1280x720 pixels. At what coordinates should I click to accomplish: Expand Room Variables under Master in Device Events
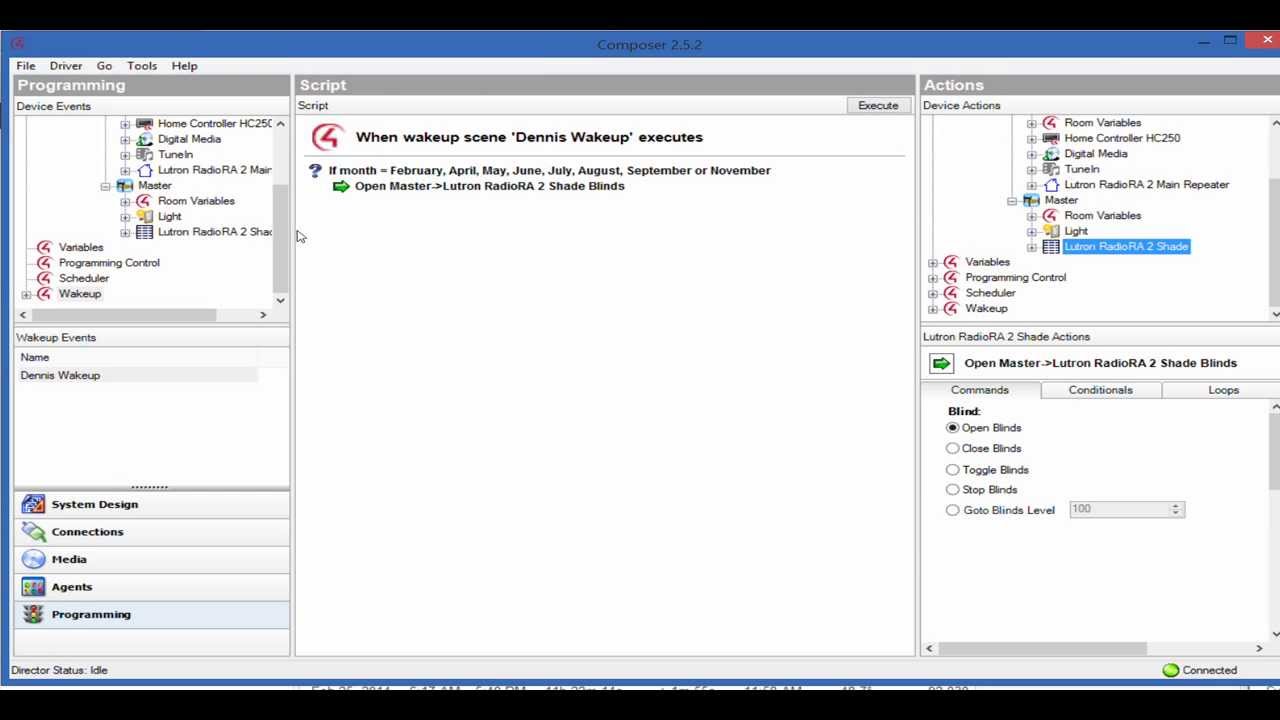tap(125, 201)
